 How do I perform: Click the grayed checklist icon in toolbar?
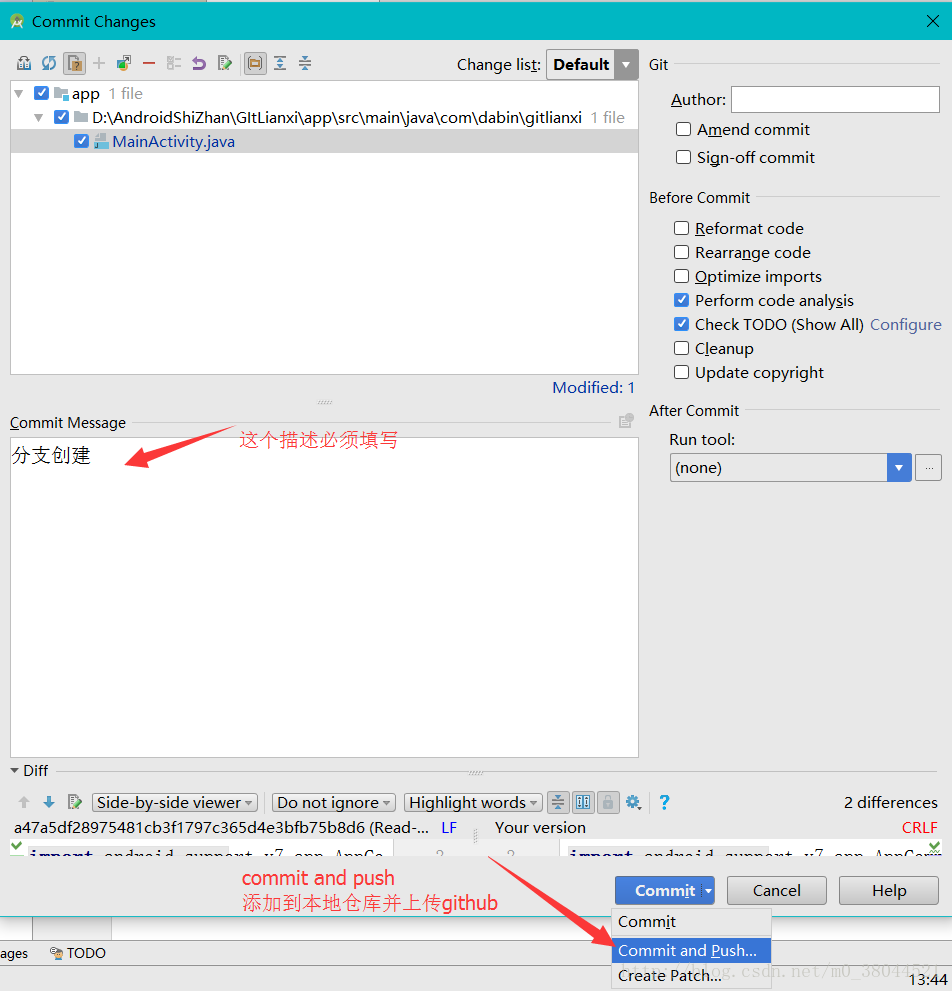pyautogui.click(x=174, y=63)
